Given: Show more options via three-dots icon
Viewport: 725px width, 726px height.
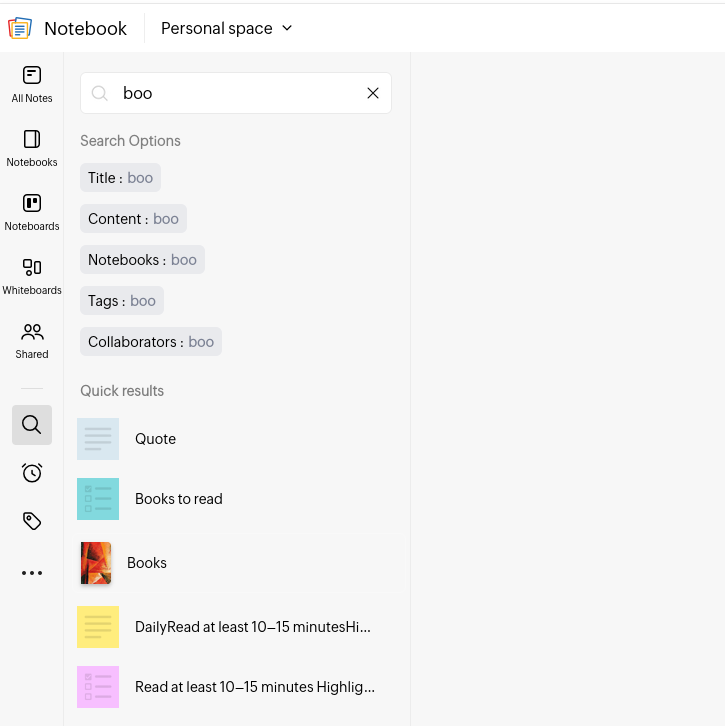Looking at the screenshot, I should tap(32, 573).
